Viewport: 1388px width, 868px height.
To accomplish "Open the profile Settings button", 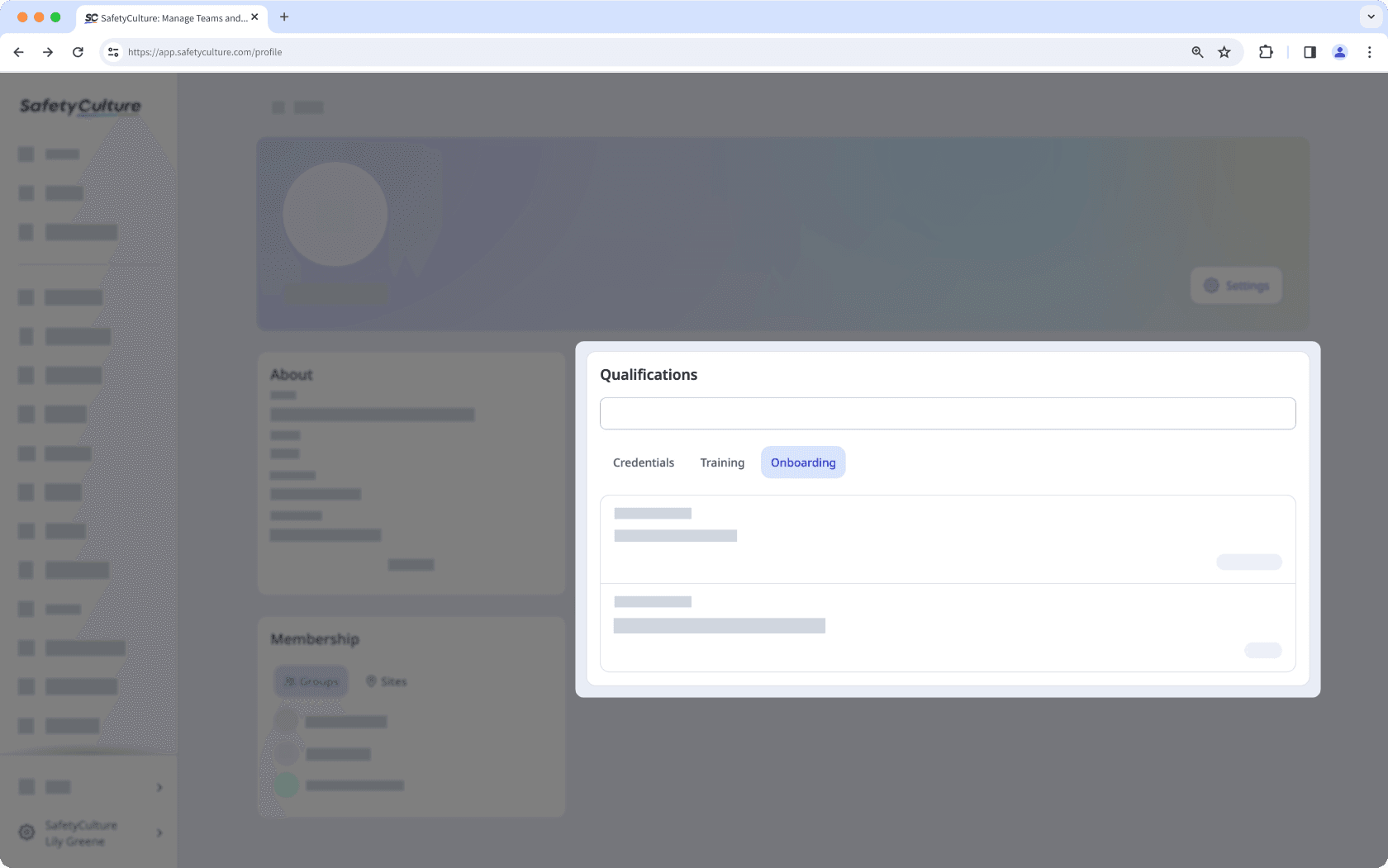I will click(x=1236, y=286).
